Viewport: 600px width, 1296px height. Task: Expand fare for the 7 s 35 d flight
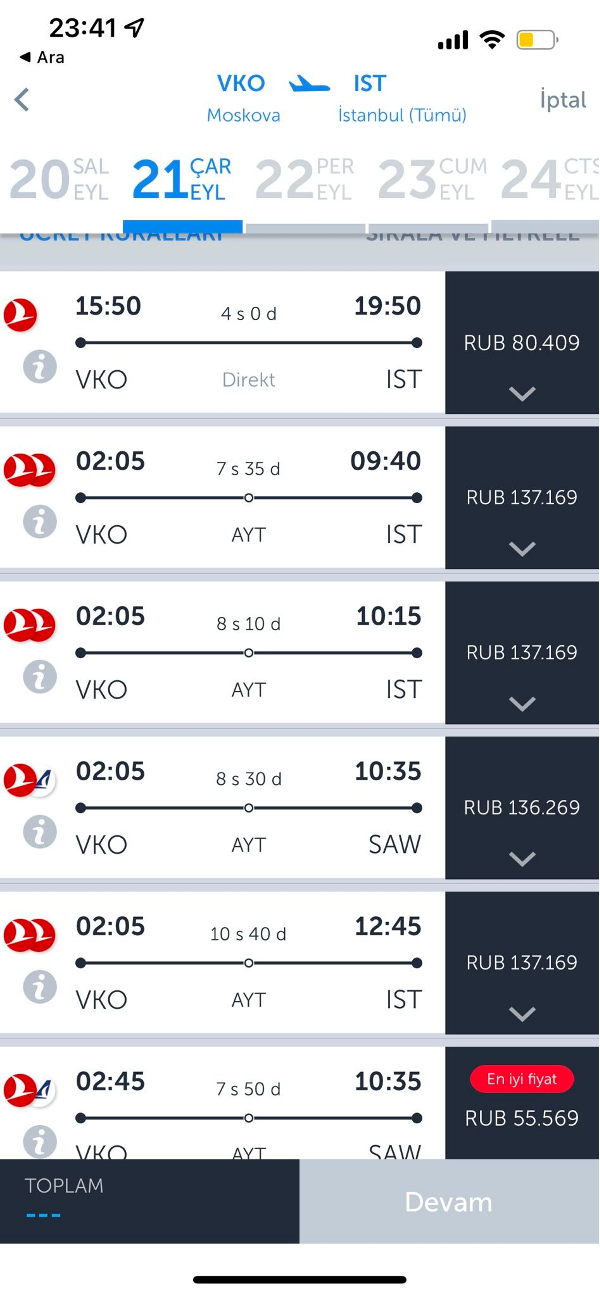(x=522, y=548)
